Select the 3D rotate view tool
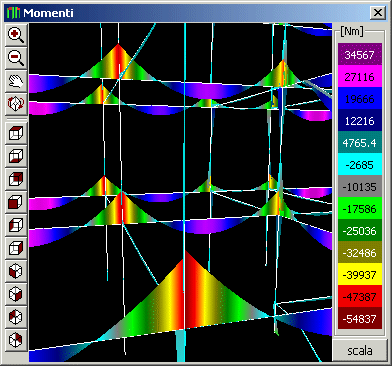The image size is (392, 366). click(x=16, y=104)
